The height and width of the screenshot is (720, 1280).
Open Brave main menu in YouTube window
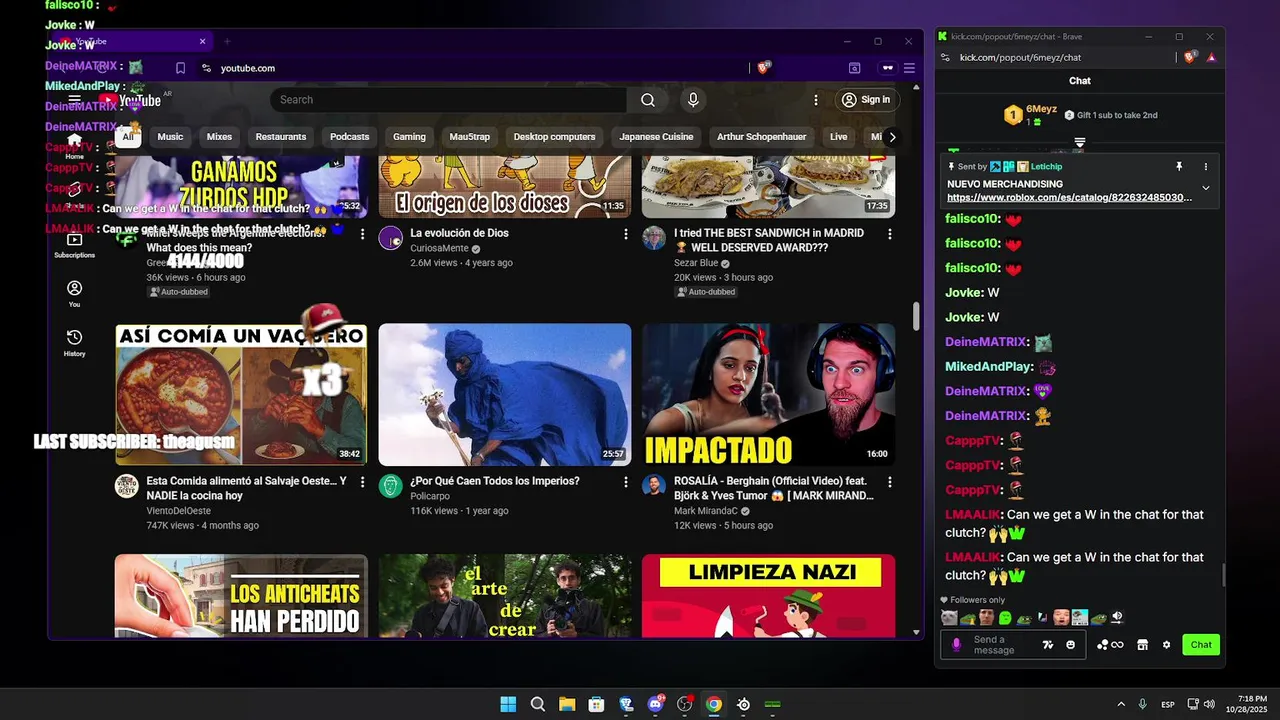pos(909,68)
